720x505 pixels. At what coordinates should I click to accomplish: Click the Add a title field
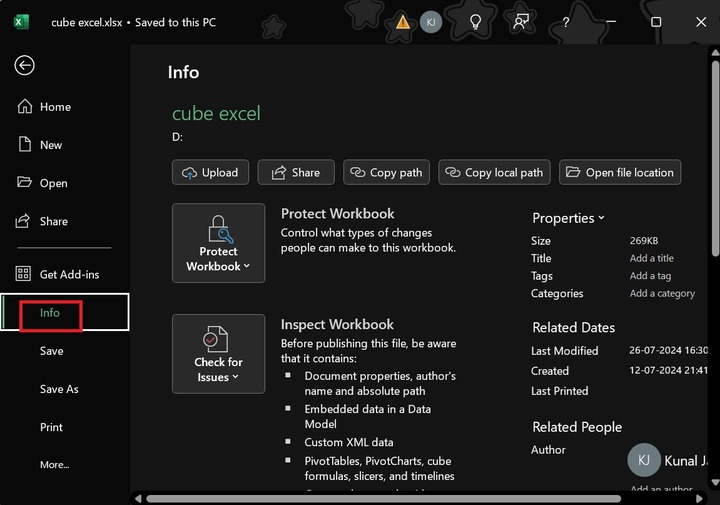tap(652, 258)
